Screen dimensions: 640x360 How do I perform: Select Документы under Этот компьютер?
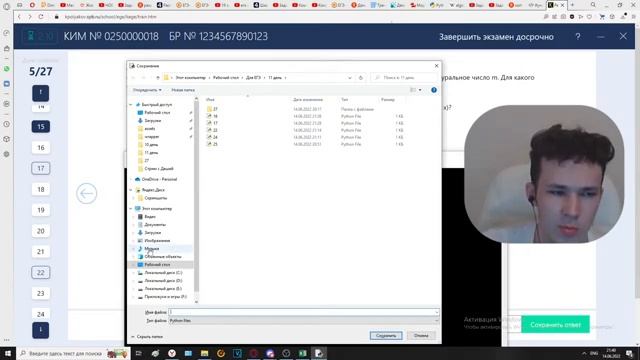point(155,225)
